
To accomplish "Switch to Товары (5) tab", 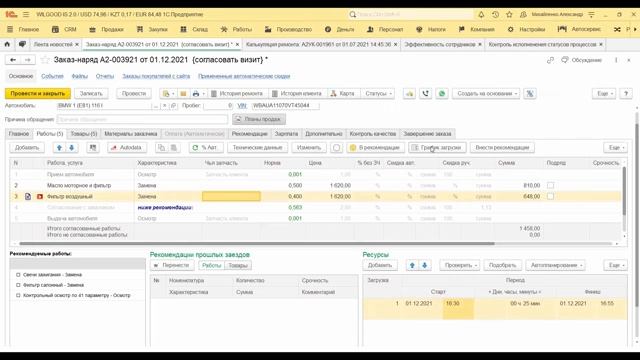I will point(84,133).
